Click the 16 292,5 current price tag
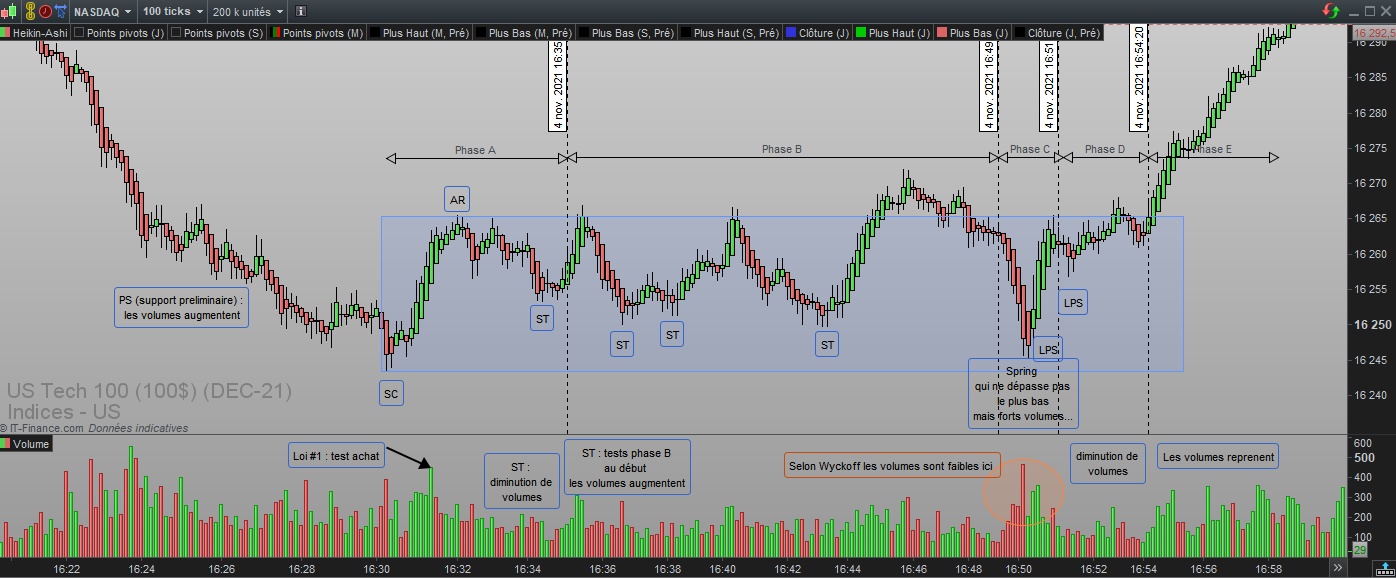This screenshot has height=578, width=1396. [x=1374, y=33]
